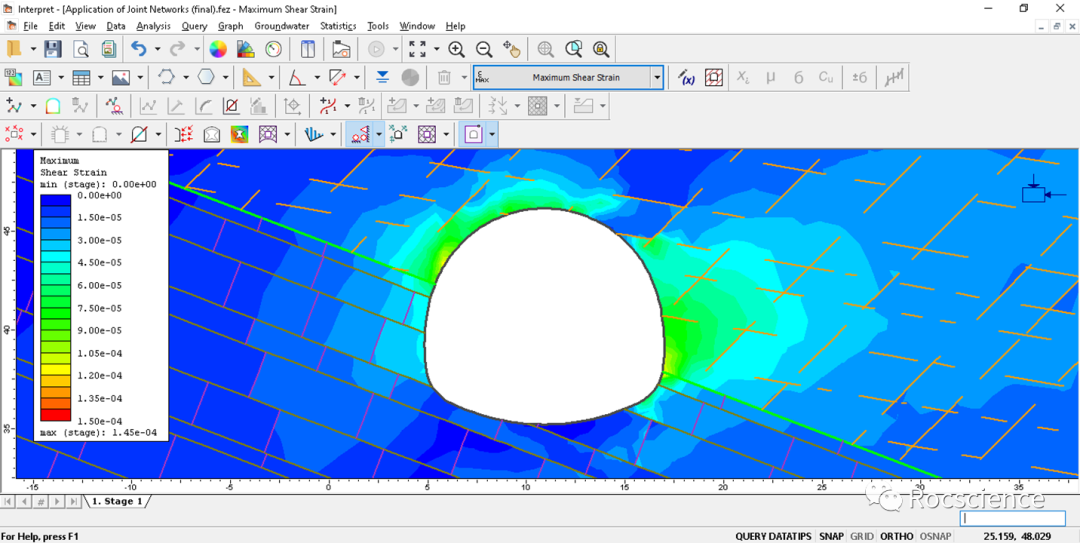Click QUERY DATATIPS in status bar
Viewport: 1080px width, 543px height.
pyautogui.click(x=773, y=536)
